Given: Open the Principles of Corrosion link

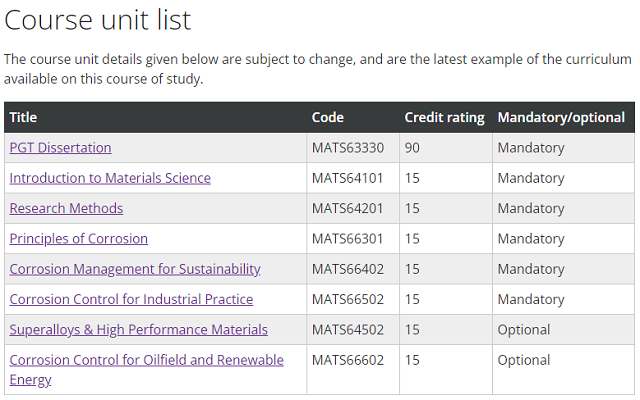Looking at the screenshot, I should (79, 239).
